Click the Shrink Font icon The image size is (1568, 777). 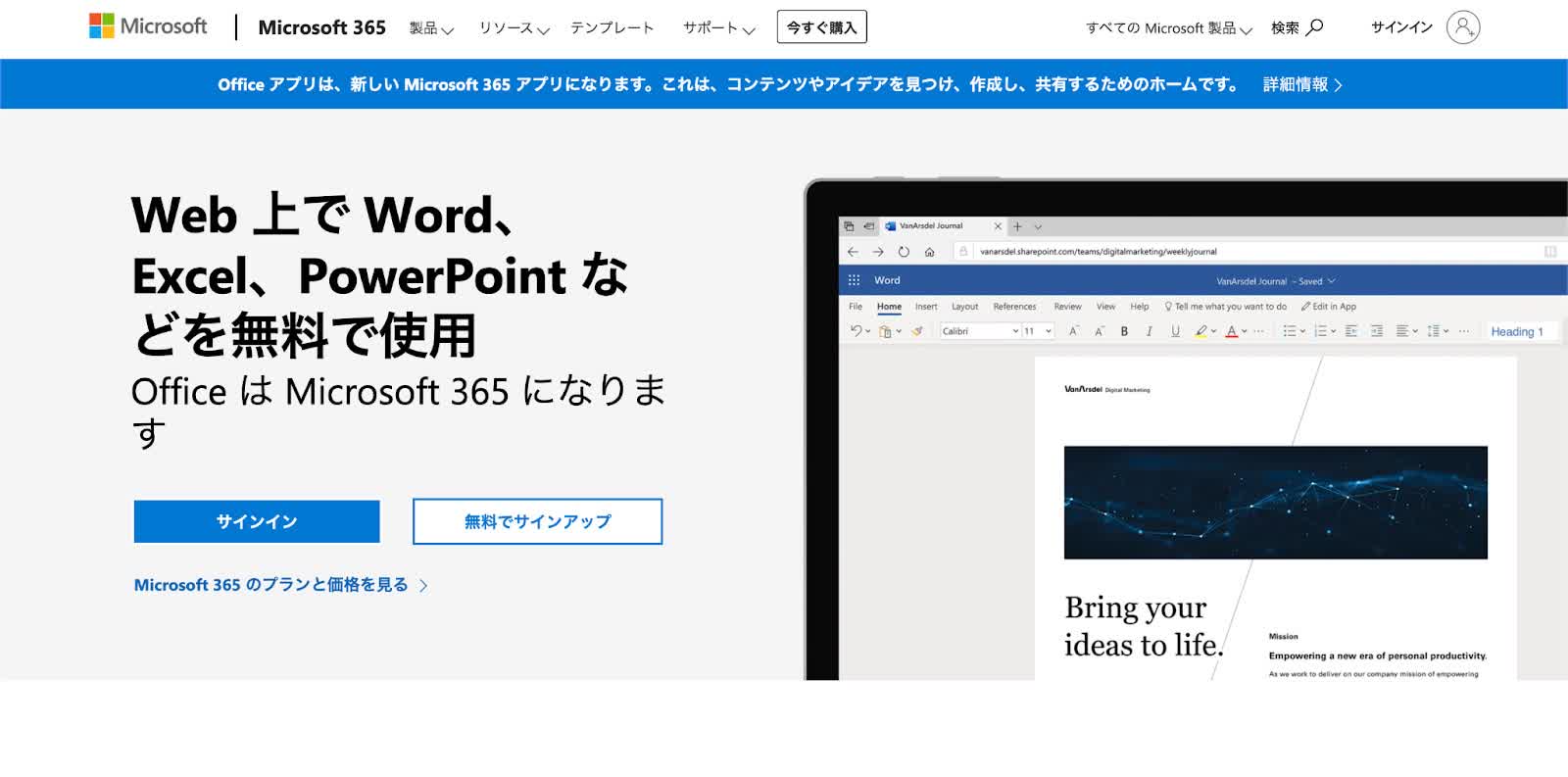click(1099, 331)
